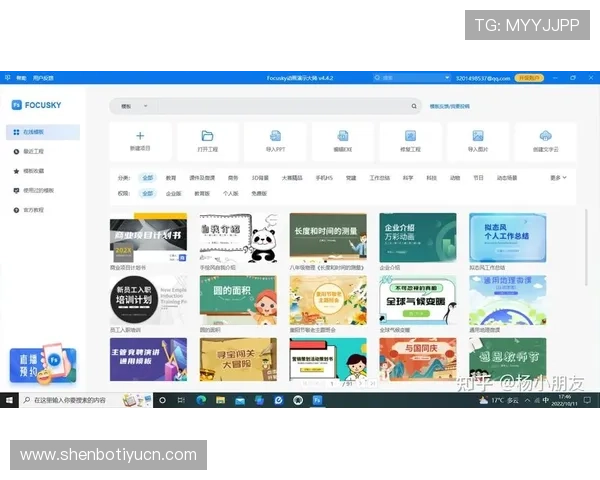The width and height of the screenshot is (600, 480).
Task: Click the account email in title bar
Action: (x=483, y=78)
